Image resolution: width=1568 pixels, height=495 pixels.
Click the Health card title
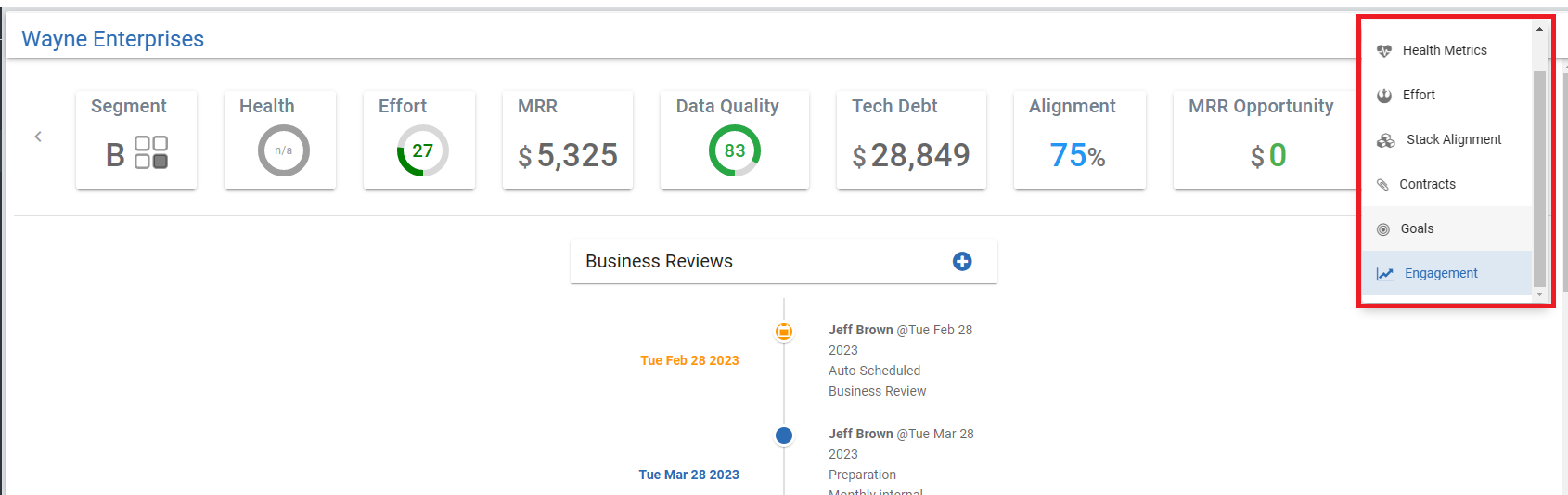coord(267,106)
